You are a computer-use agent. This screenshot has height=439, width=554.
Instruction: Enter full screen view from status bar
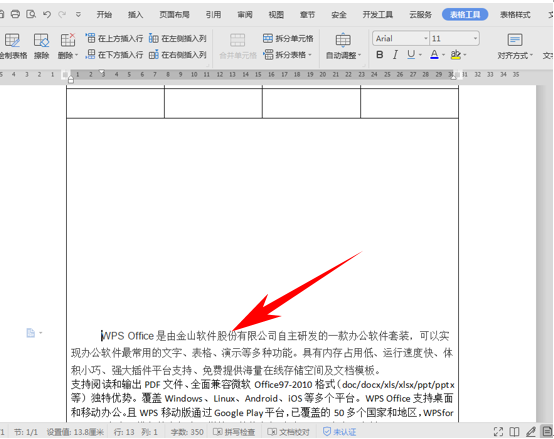tap(498, 432)
